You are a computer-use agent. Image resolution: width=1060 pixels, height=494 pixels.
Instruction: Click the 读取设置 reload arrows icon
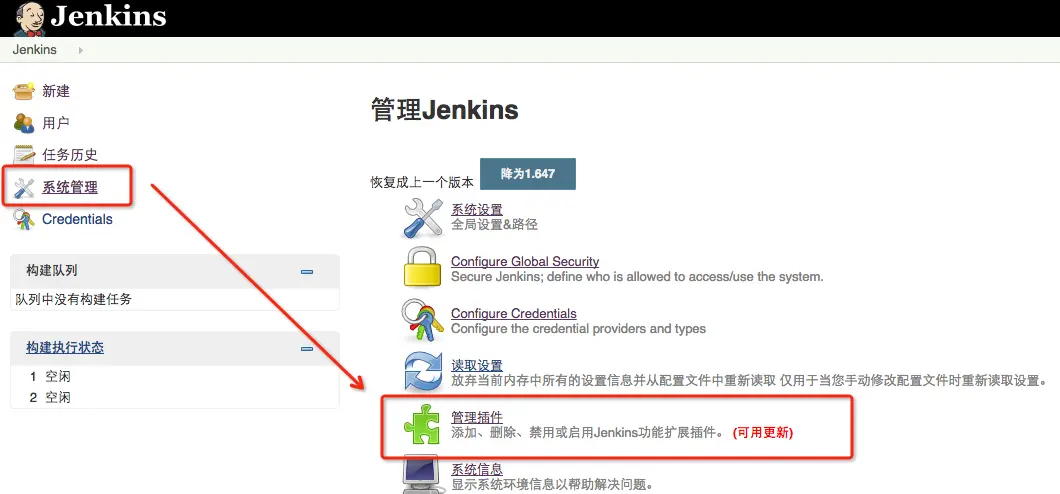[423, 372]
